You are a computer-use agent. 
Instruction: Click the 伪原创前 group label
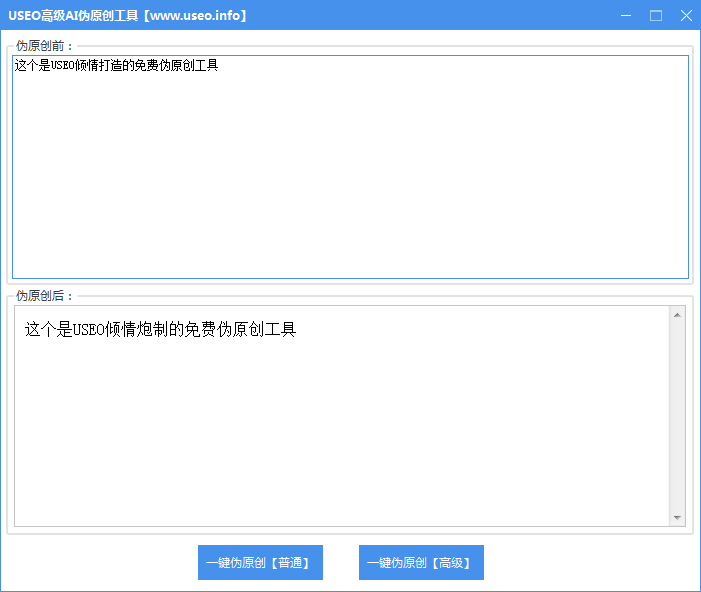44,46
